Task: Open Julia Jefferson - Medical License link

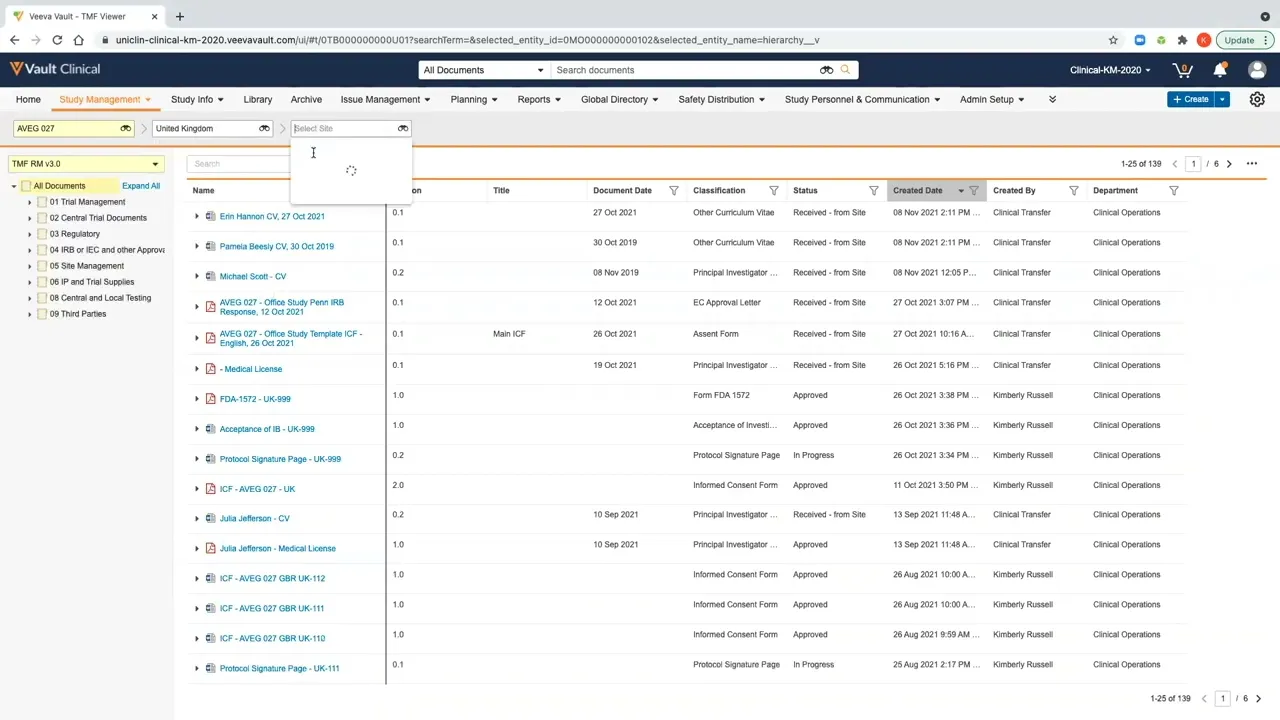Action: click(278, 548)
